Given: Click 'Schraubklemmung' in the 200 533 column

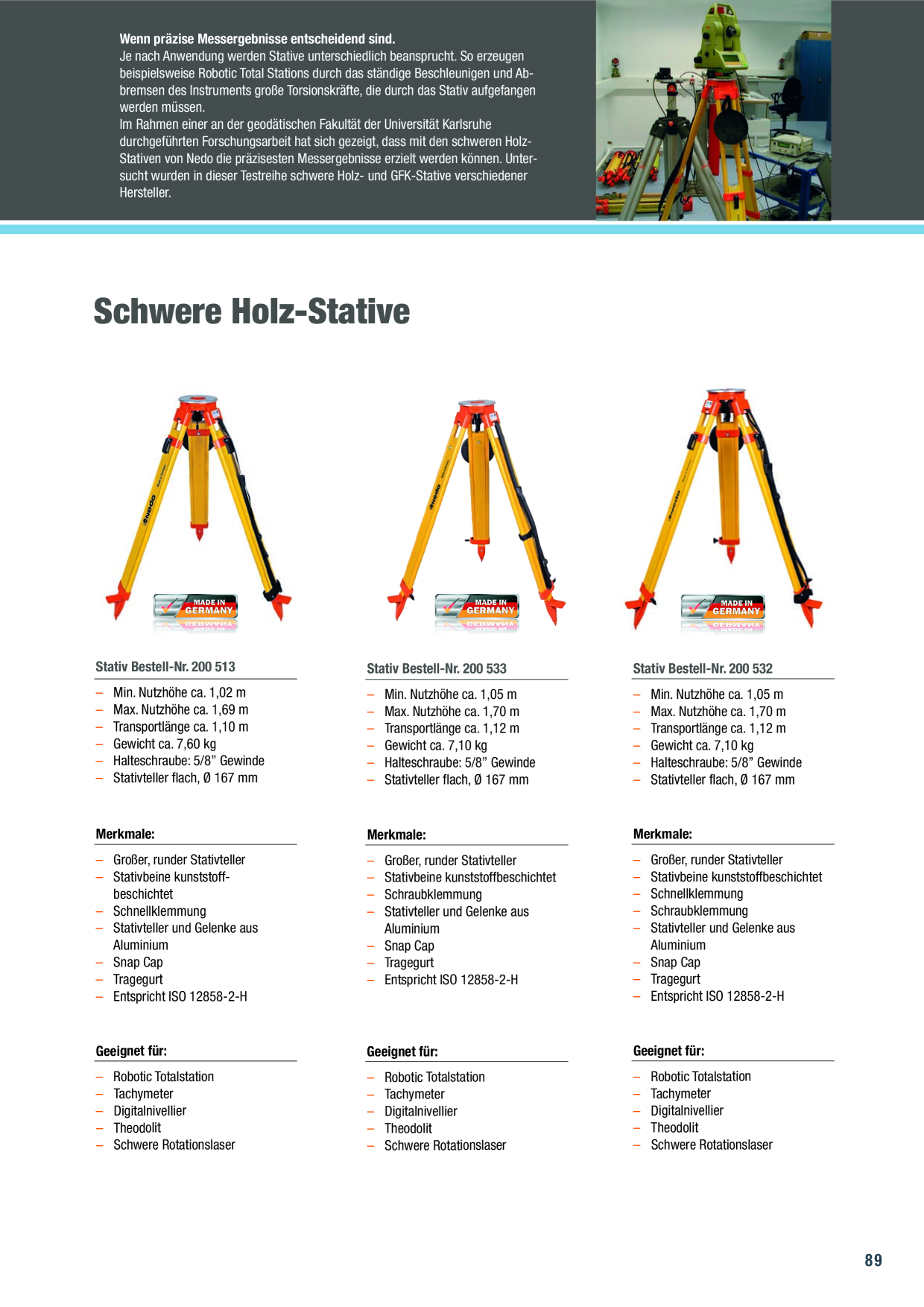Looking at the screenshot, I should (433, 895).
